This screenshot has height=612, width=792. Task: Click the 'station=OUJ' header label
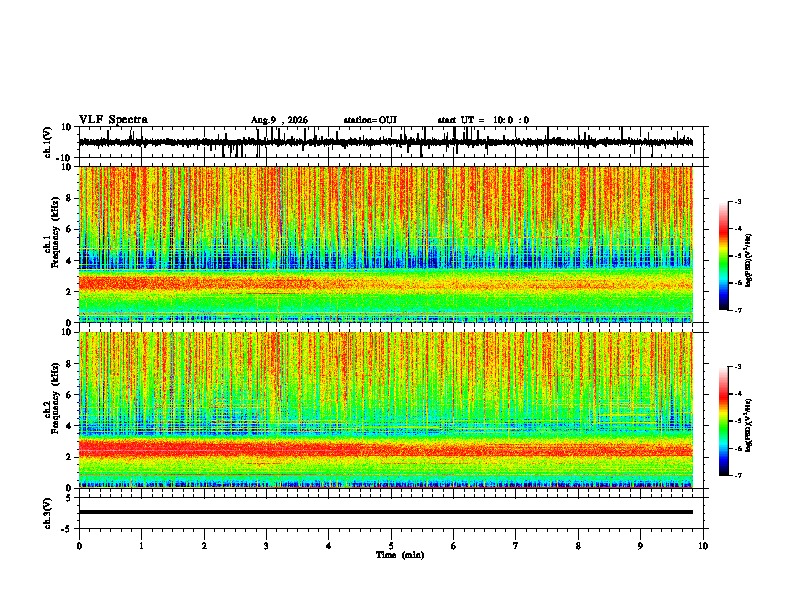tap(370, 120)
